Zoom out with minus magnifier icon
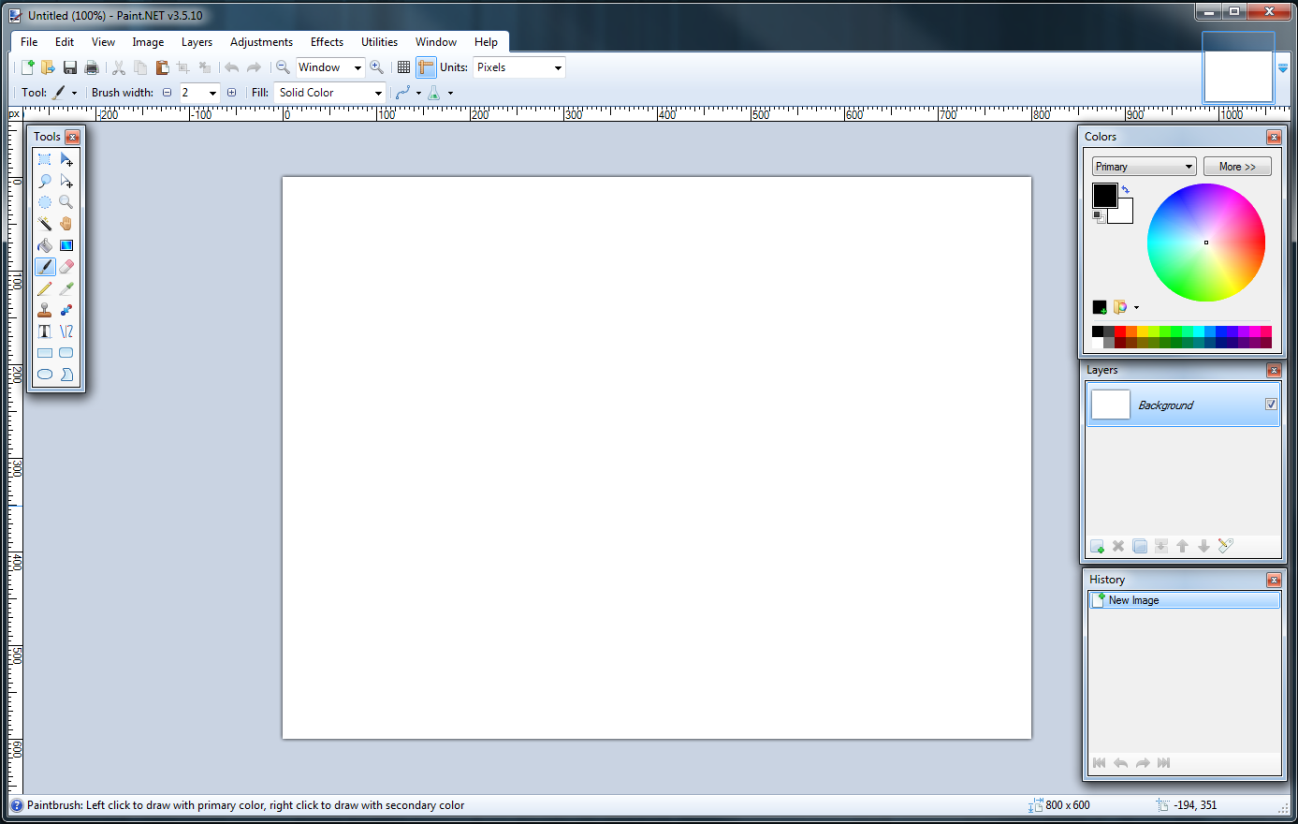Screen dimensions: 1298x824 tap(283, 67)
